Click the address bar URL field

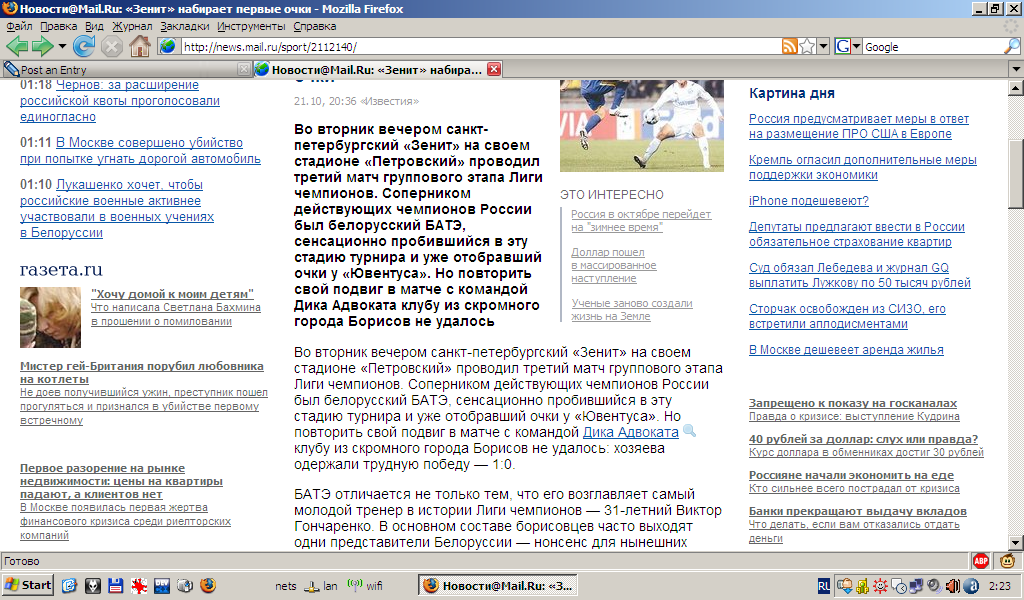pyautogui.click(x=480, y=47)
